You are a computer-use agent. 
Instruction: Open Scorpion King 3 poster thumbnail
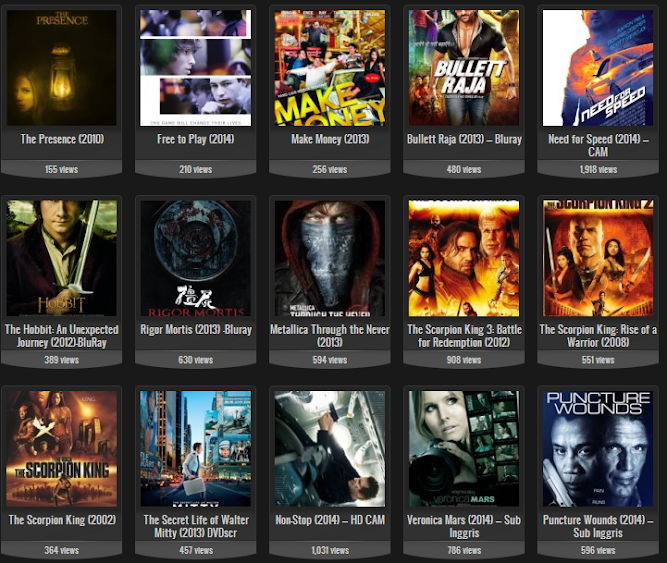tap(464, 258)
